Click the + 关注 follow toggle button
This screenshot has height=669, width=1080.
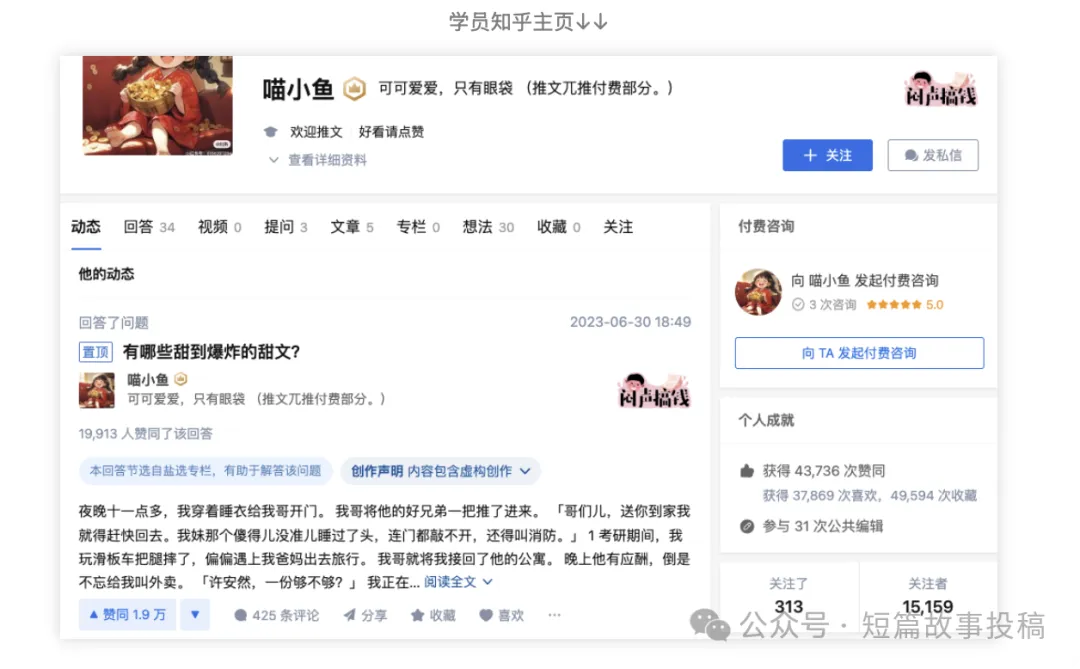coord(827,155)
